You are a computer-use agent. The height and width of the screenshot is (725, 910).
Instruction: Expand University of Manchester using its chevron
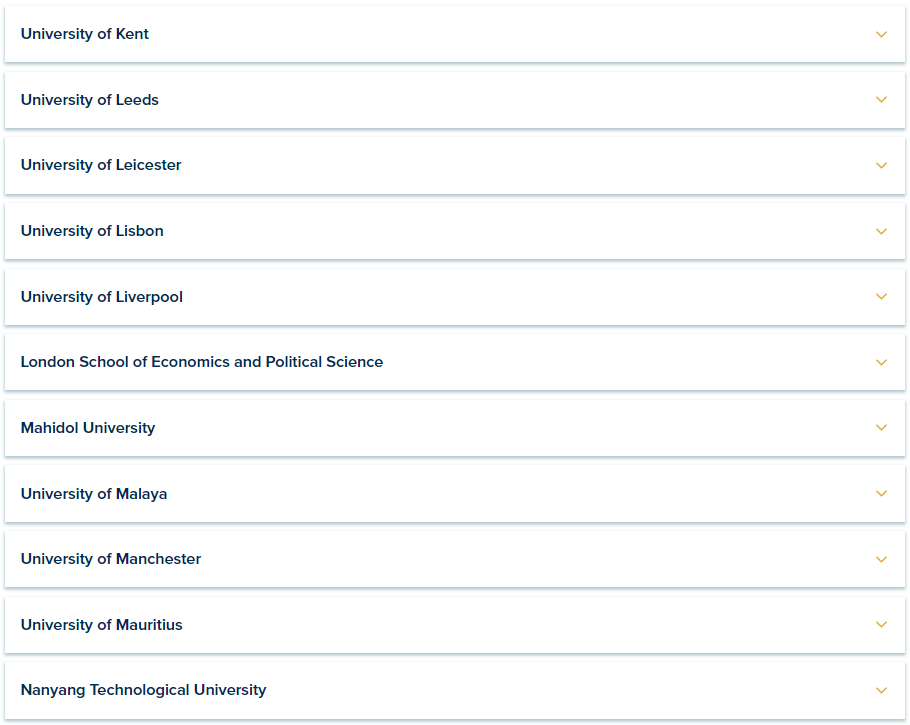tap(881, 559)
